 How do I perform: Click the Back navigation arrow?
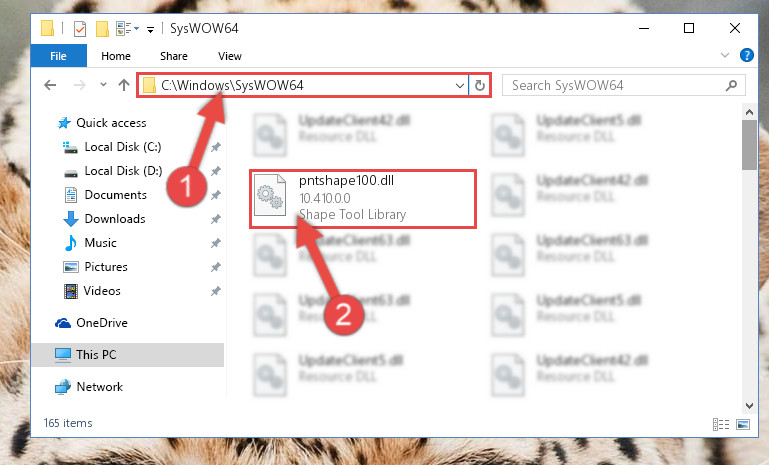point(50,85)
